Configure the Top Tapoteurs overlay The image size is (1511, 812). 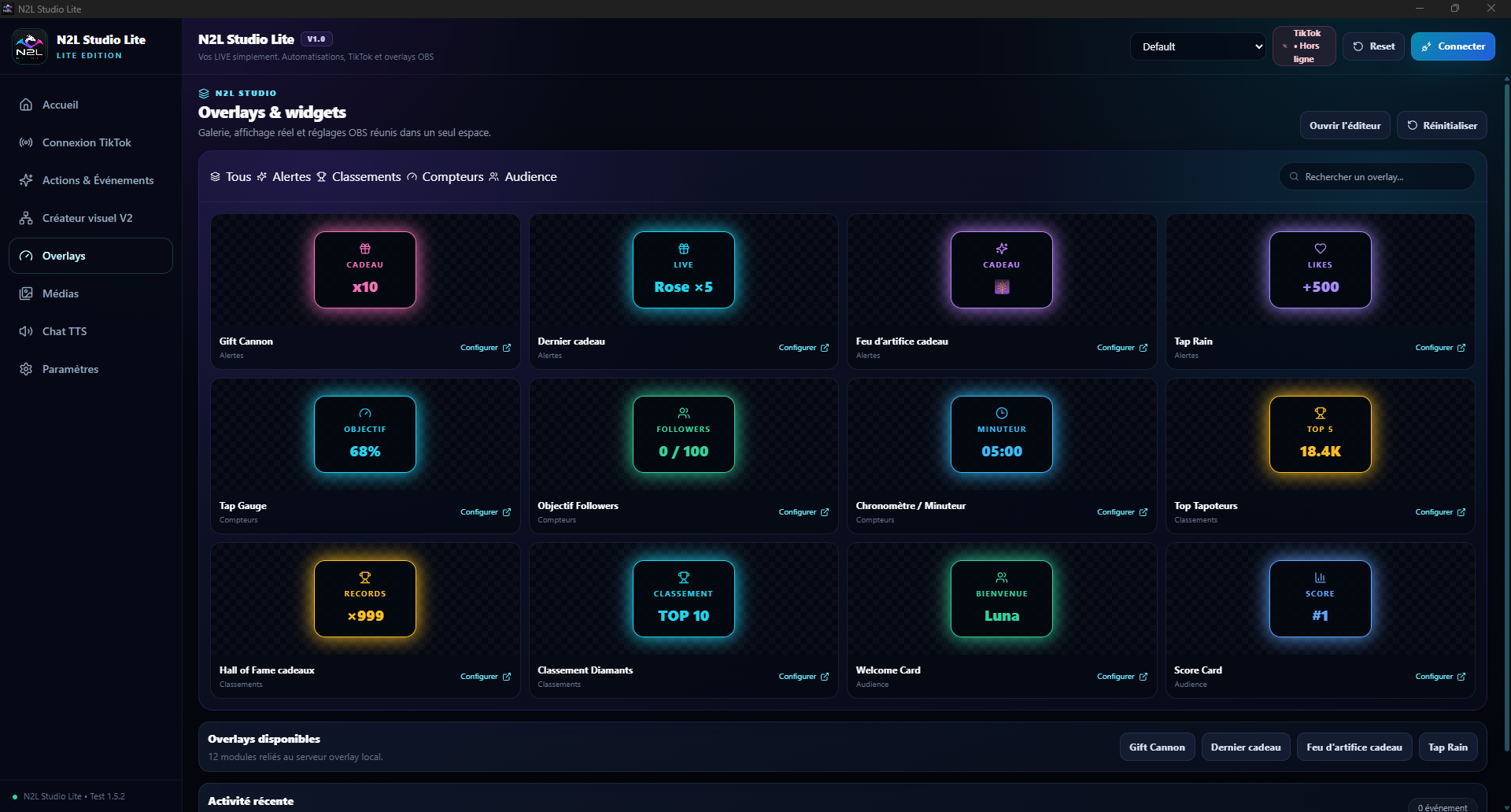[x=1440, y=512]
